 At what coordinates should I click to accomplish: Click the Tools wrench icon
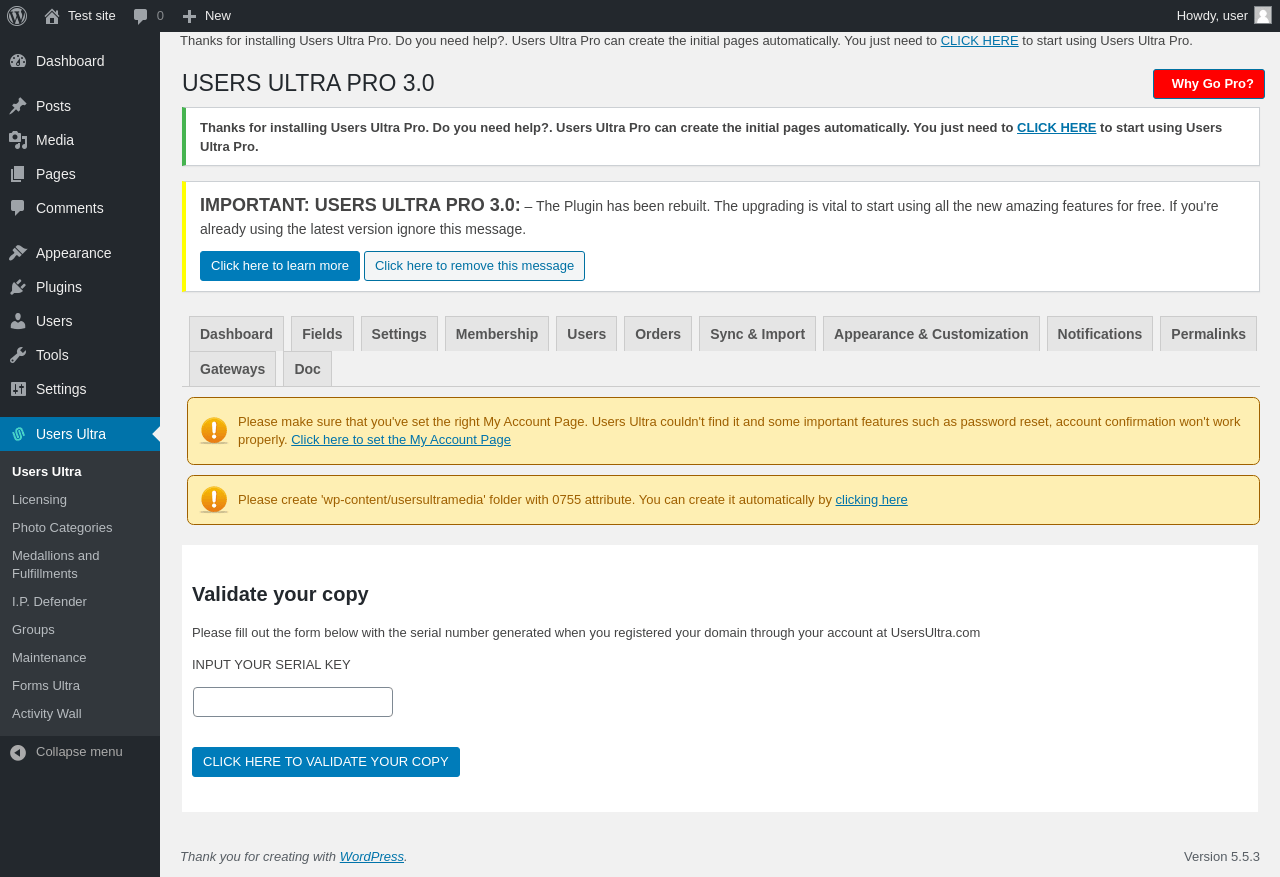(18, 355)
